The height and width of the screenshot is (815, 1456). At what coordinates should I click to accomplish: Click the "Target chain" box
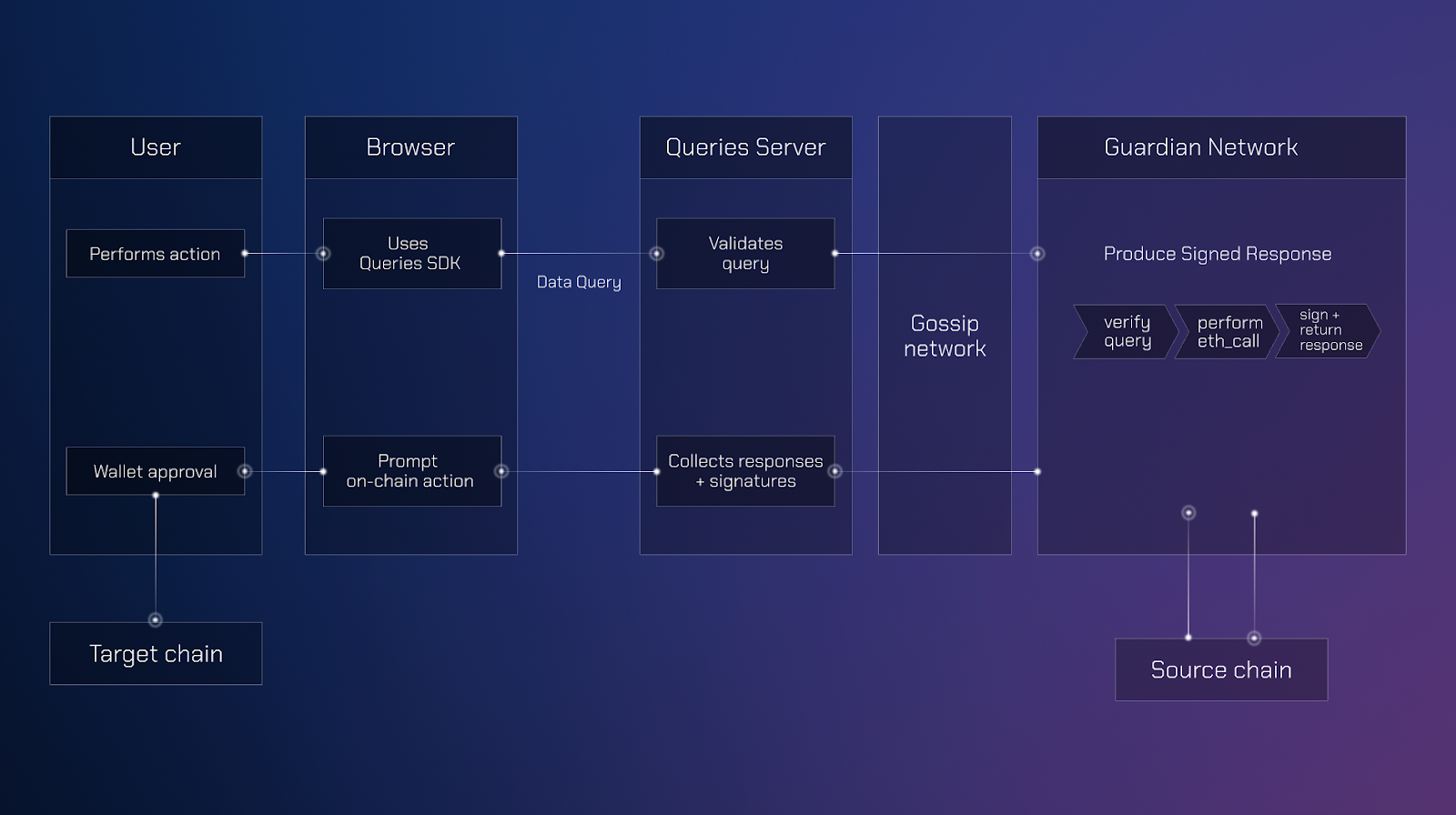point(156,654)
